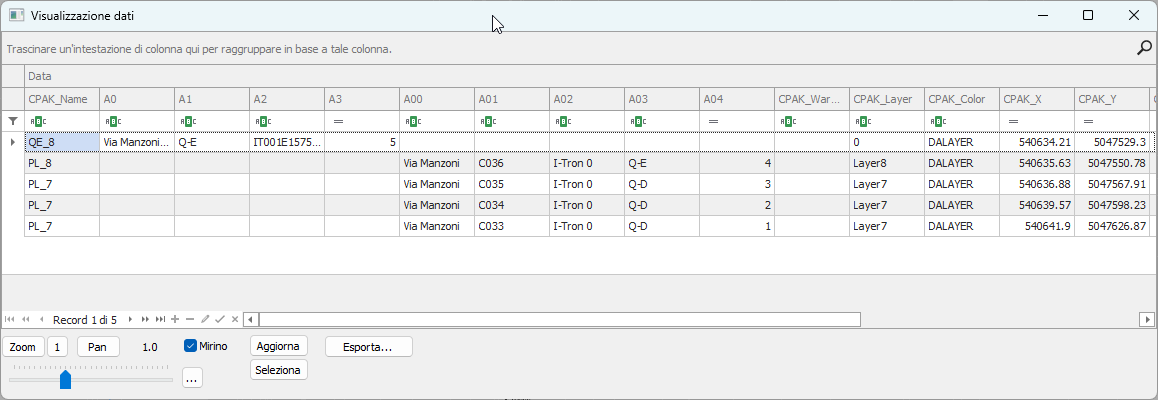Append a new record with plus
This screenshot has width=1158, height=400.
coord(175,320)
